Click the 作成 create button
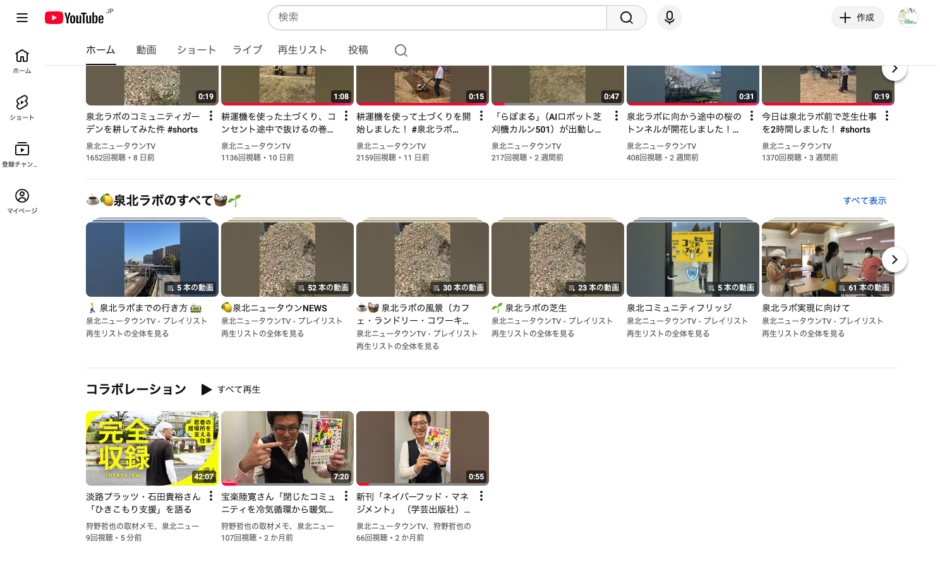The height and width of the screenshot is (569, 940). [x=857, y=17]
